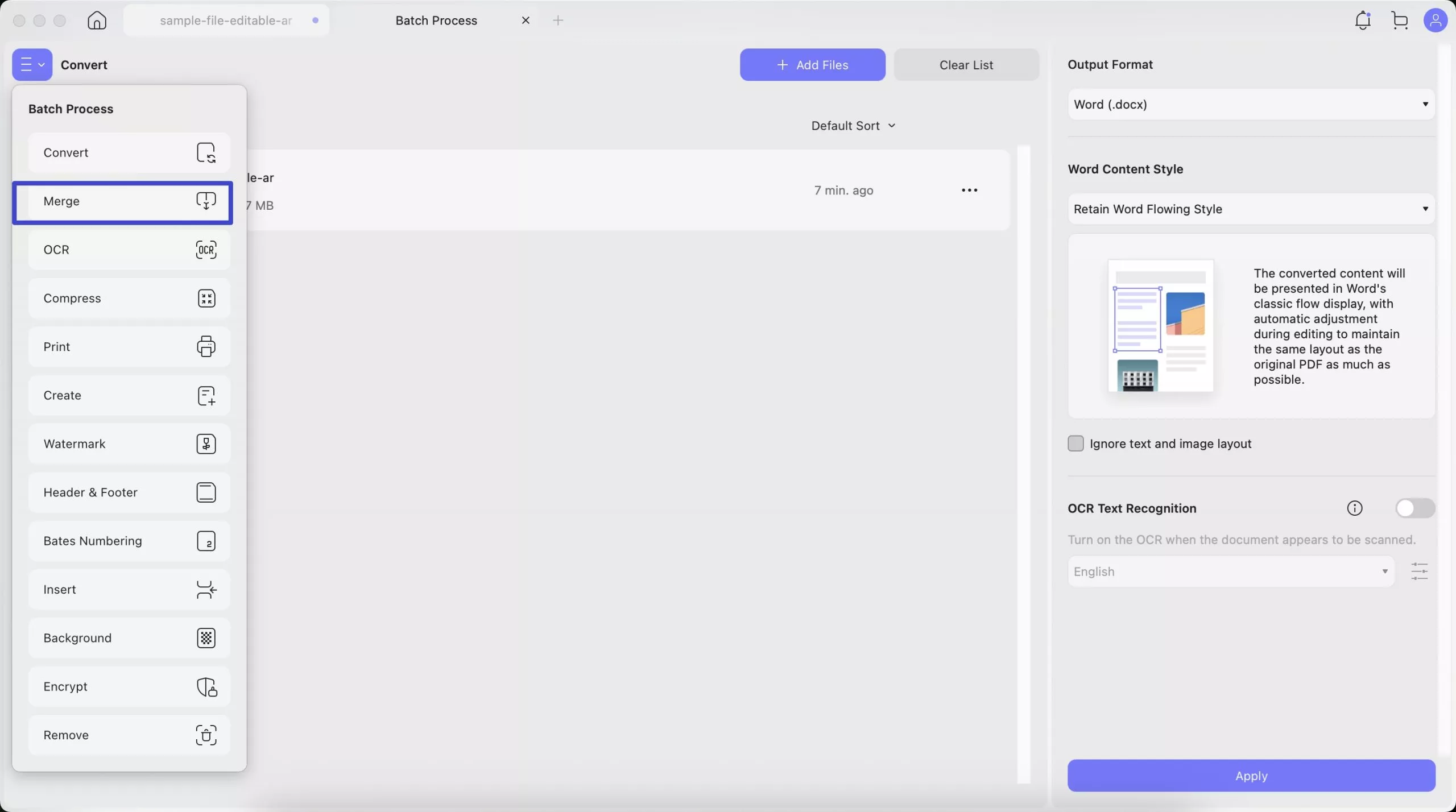Open the English OCR language dropdown

coord(1230,571)
